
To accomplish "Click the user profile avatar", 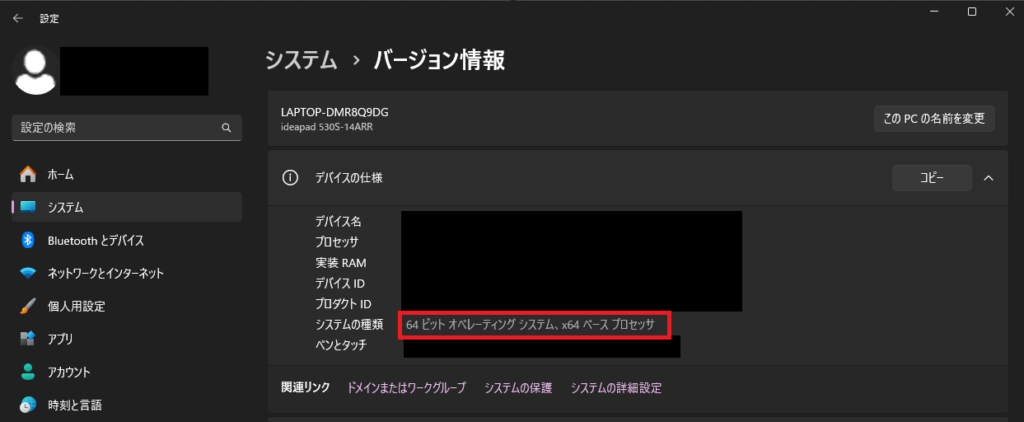I will point(35,71).
